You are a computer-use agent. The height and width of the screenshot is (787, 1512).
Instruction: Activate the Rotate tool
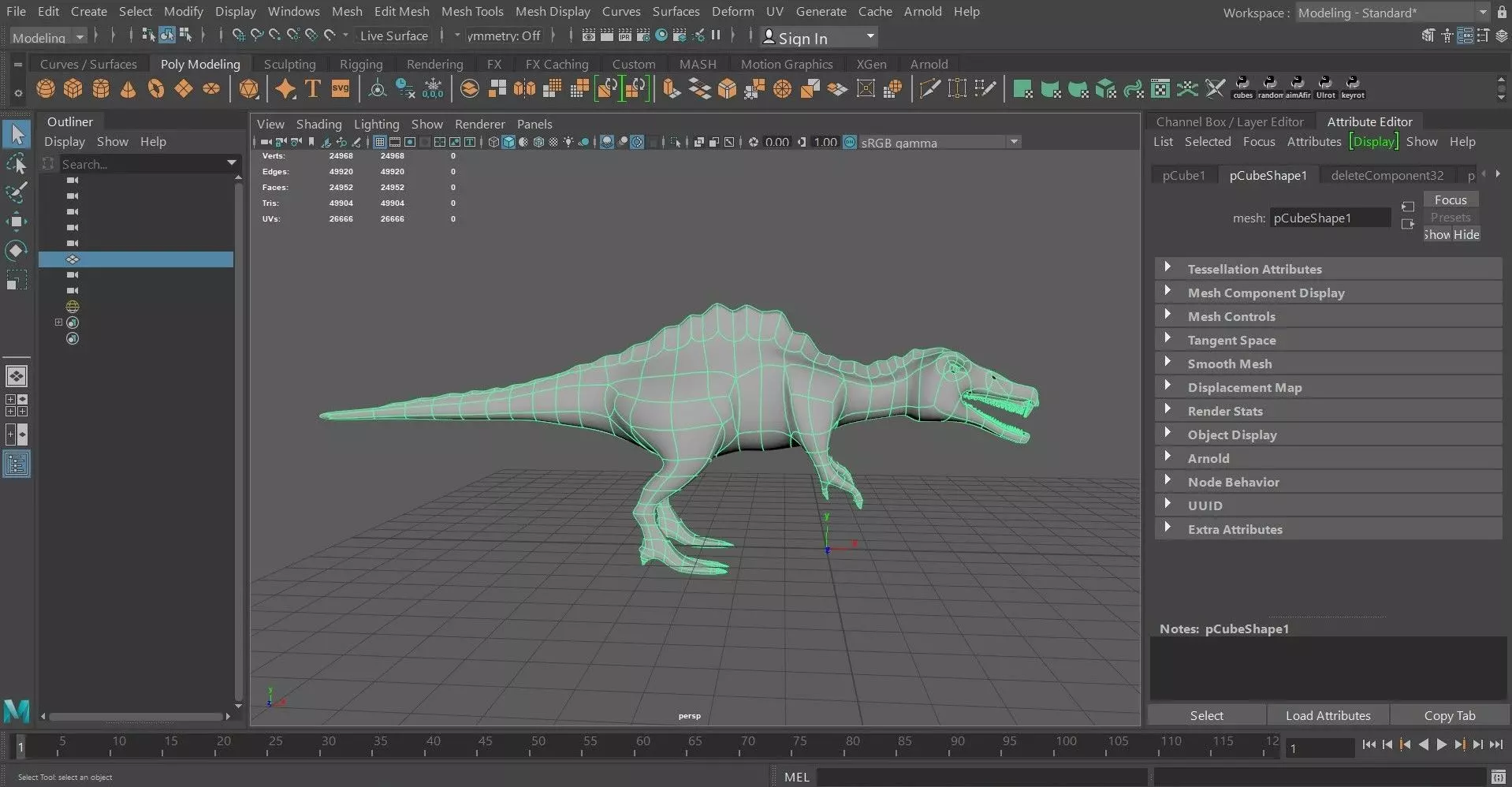pyautogui.click(x=17, y=251)
